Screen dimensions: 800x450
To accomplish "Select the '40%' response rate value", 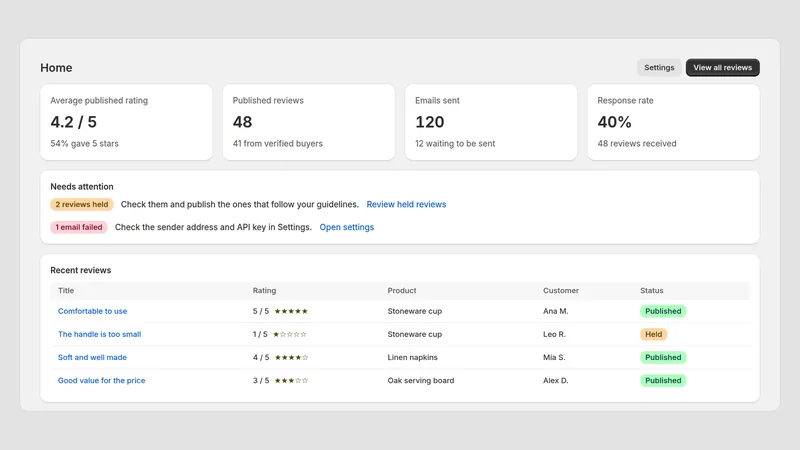I will click(x=614, y=122).
